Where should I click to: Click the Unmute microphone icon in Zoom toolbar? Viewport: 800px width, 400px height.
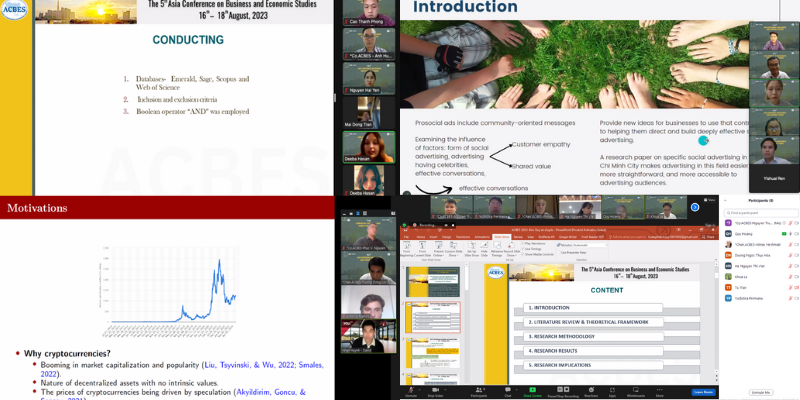click(411, 390)
